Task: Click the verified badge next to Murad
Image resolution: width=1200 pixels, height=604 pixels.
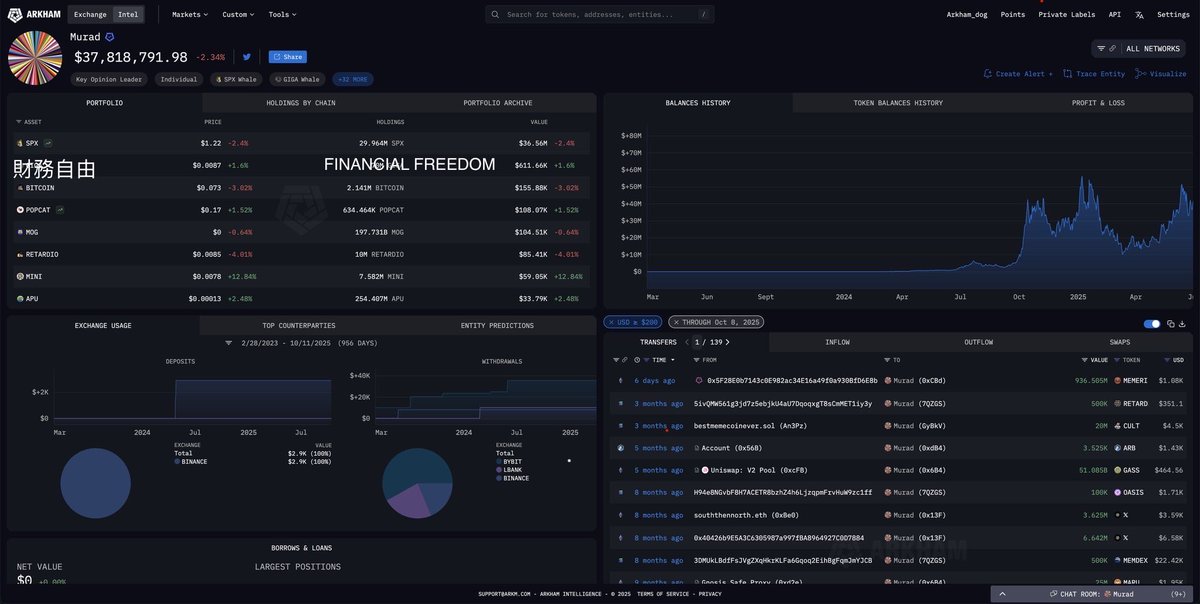Action: [x=110, y=37]
